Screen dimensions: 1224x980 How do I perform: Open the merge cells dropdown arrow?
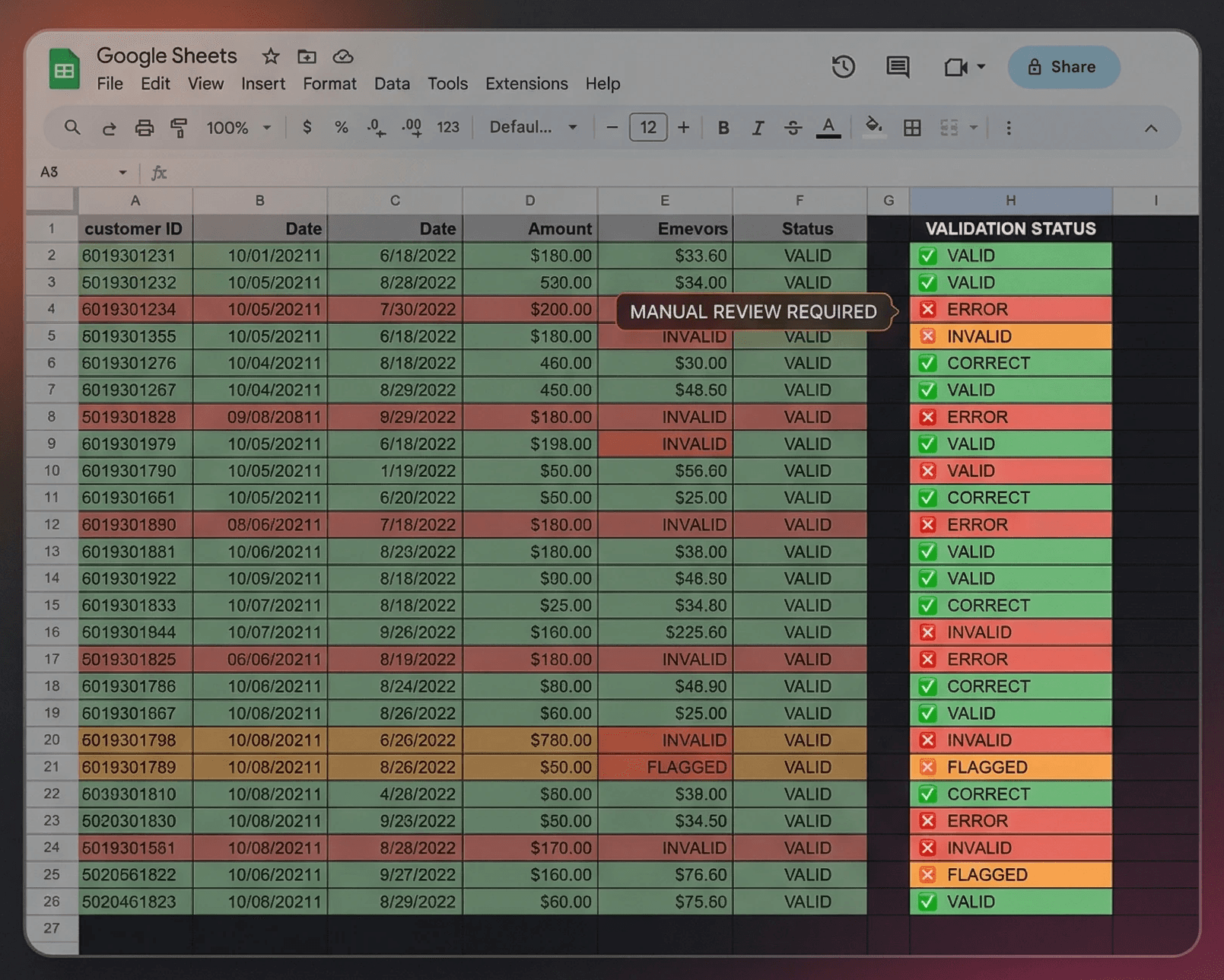pos(973,128)
